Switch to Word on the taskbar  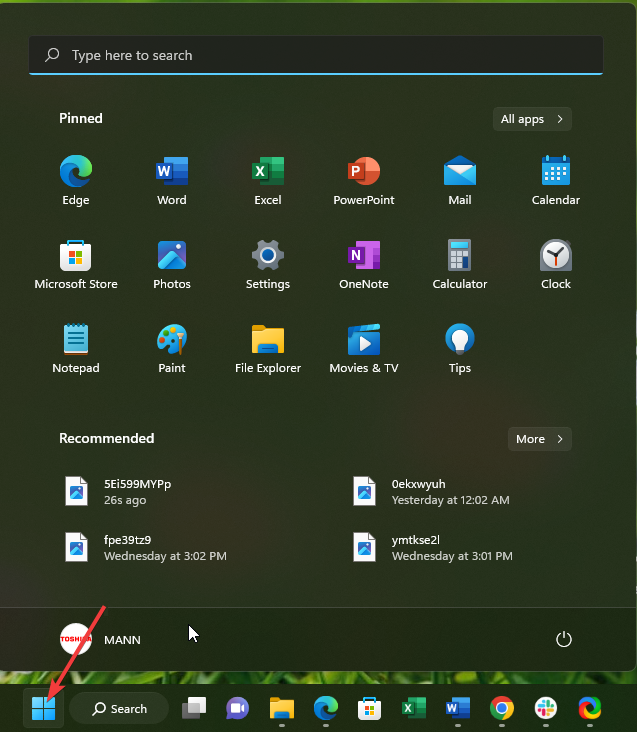pos(458,708)
